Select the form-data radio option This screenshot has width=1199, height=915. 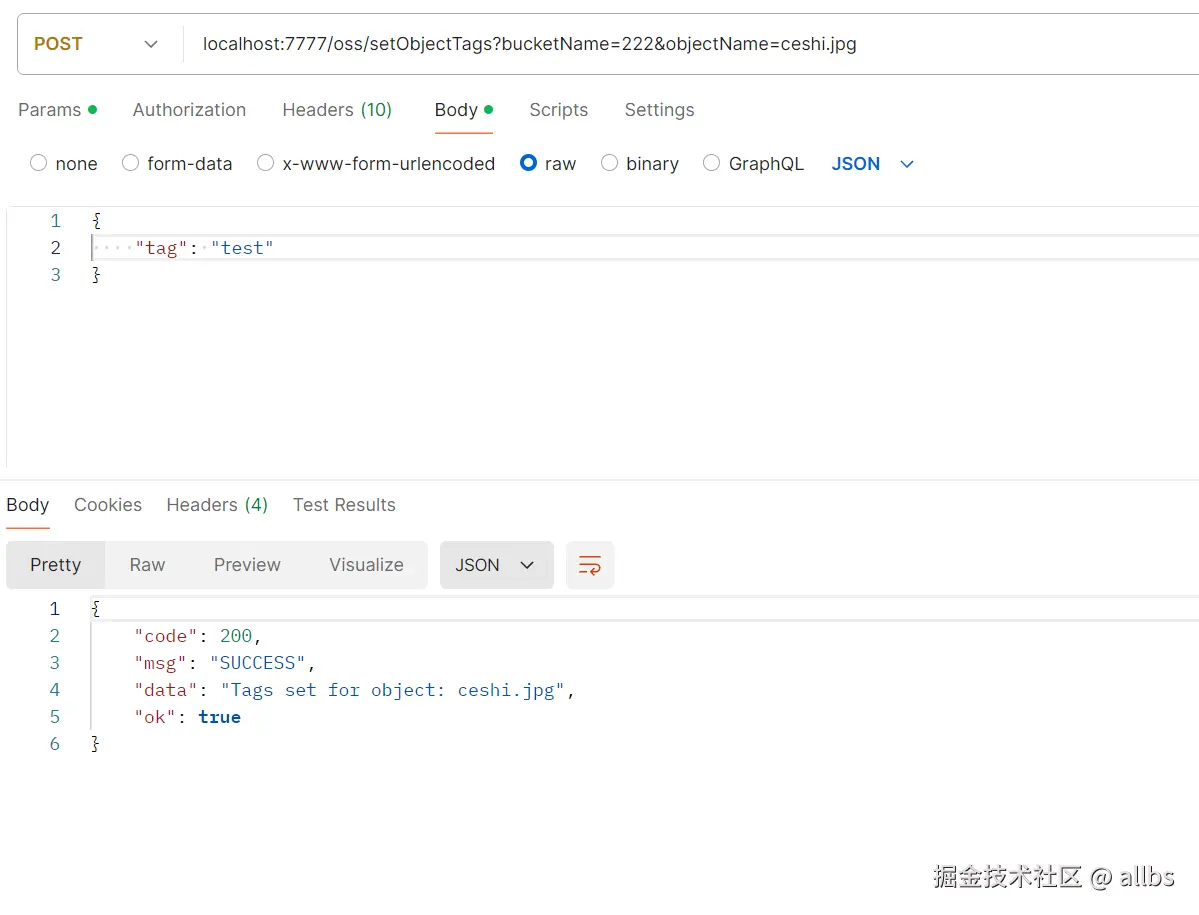131,163
